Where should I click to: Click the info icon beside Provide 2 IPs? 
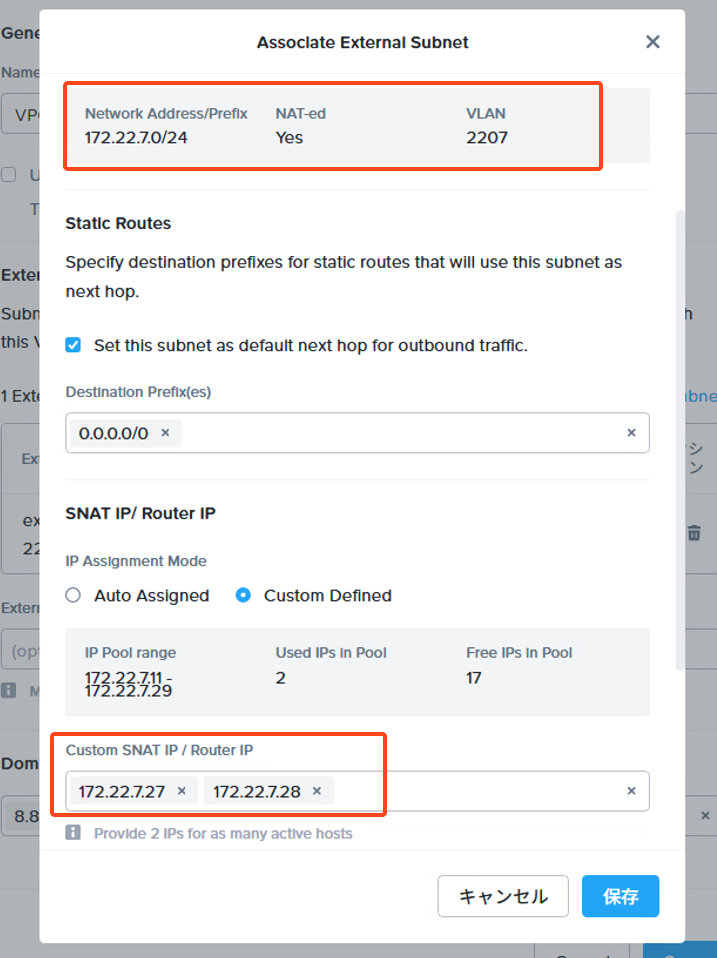[73, 833]
